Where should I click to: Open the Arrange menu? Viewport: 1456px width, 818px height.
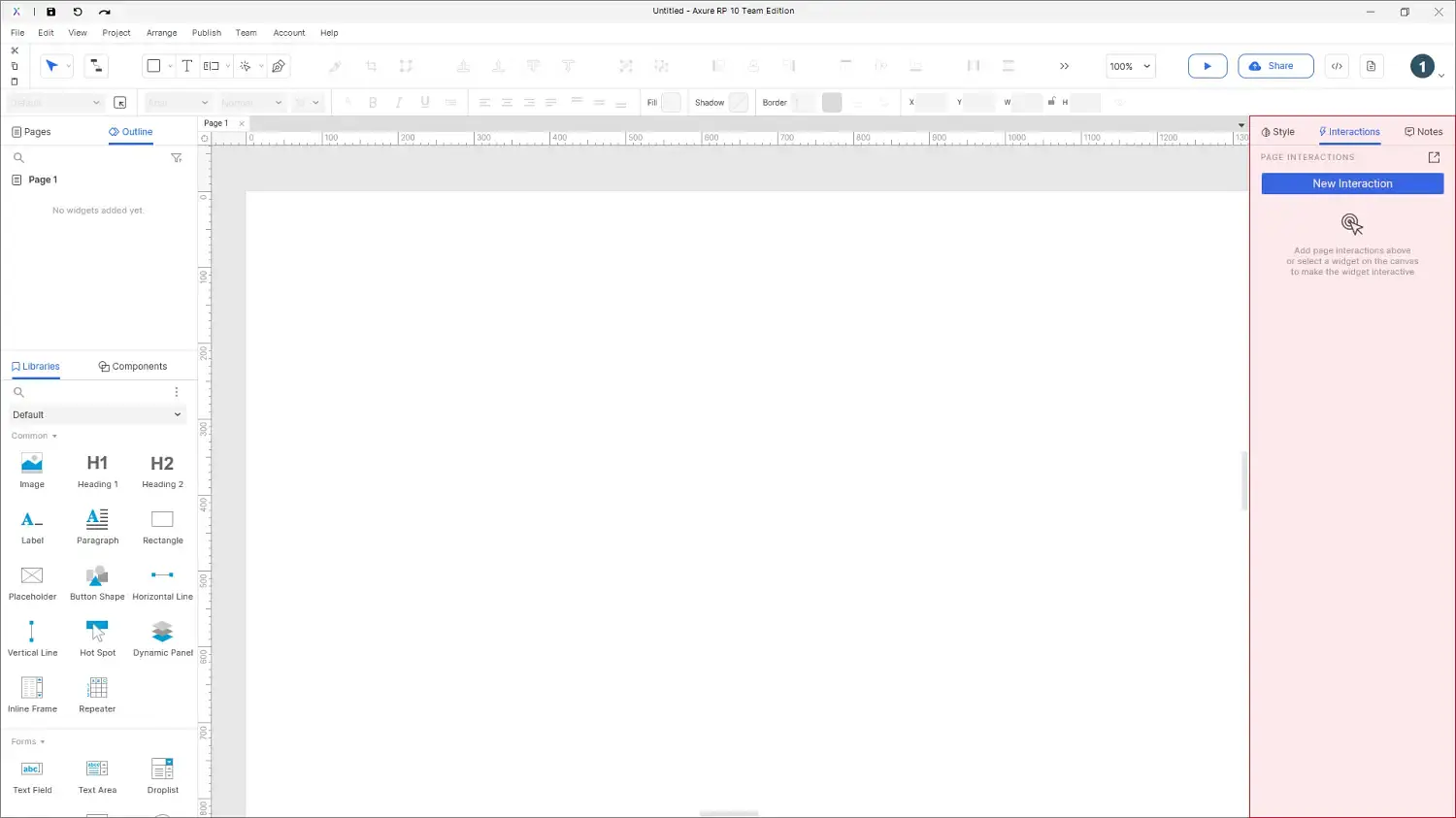click(x=161, y=33)
